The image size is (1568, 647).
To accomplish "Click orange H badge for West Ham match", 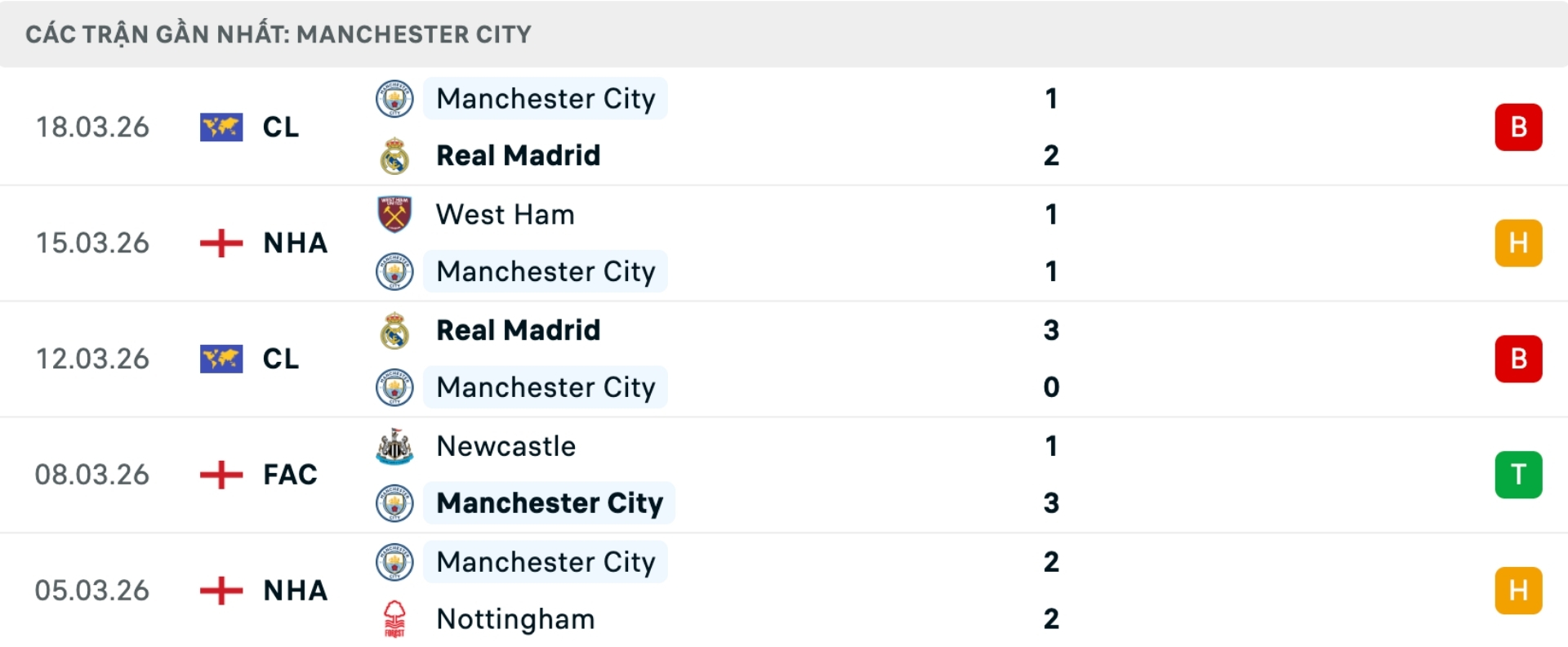I will [1518, 243].
